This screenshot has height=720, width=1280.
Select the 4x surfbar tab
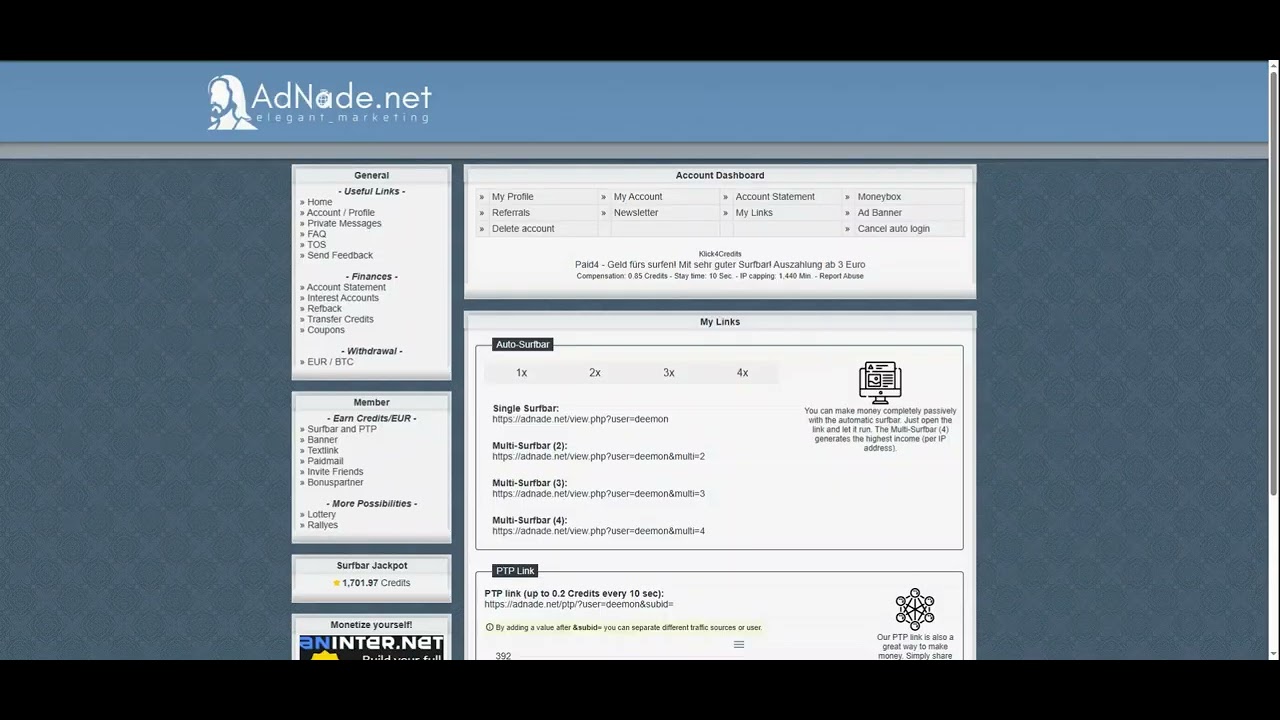point(742,373)
